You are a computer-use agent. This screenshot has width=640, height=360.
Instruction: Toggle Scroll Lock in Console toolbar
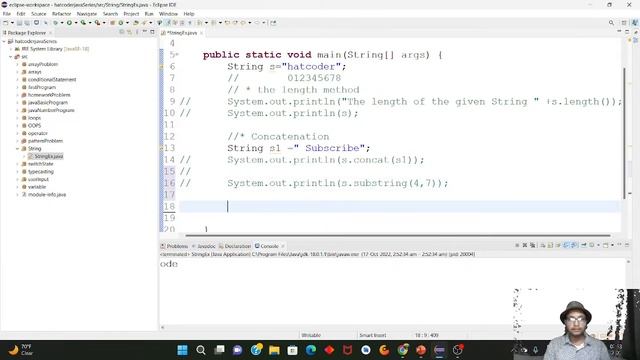point(550,245)
